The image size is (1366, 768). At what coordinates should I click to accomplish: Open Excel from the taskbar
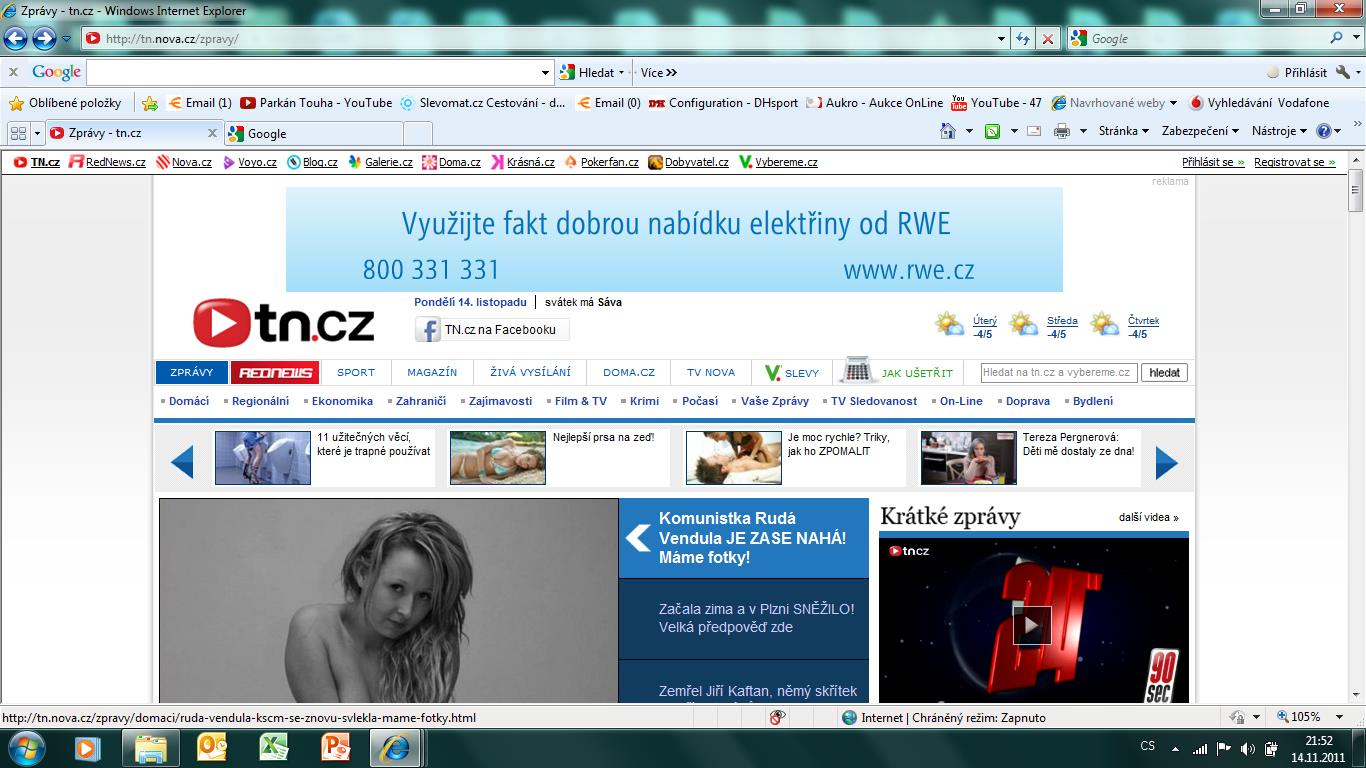click(273, 747)
